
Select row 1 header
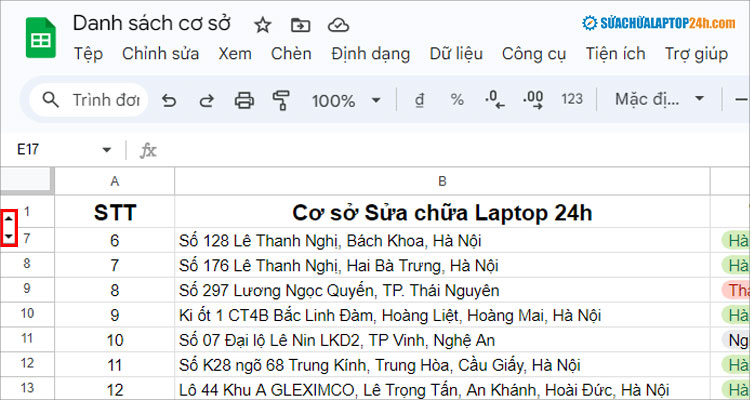27,211
